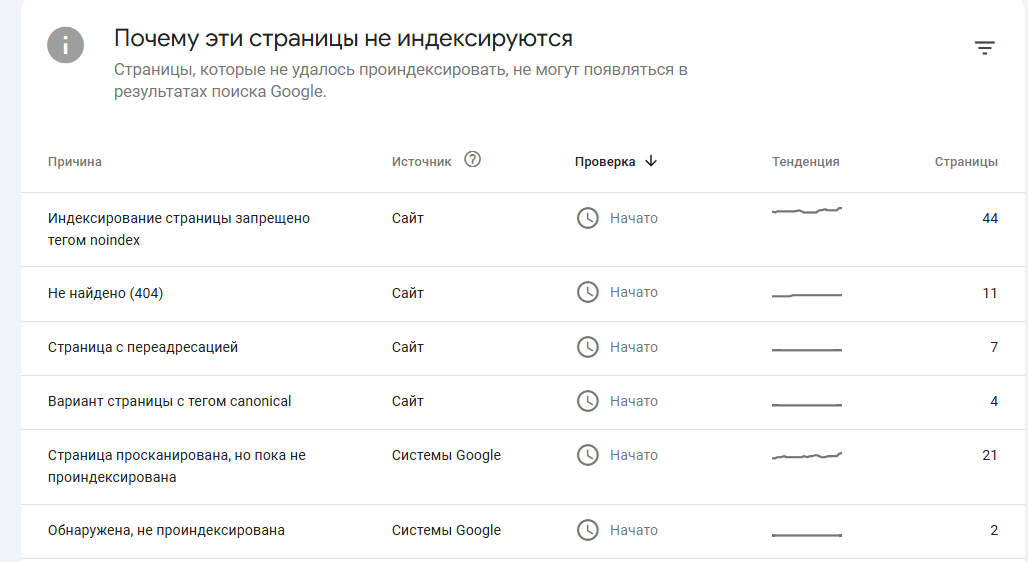This screenshot has height=562, width=1028.
Task: Click the Причина column header
Action: coord(75,162)
